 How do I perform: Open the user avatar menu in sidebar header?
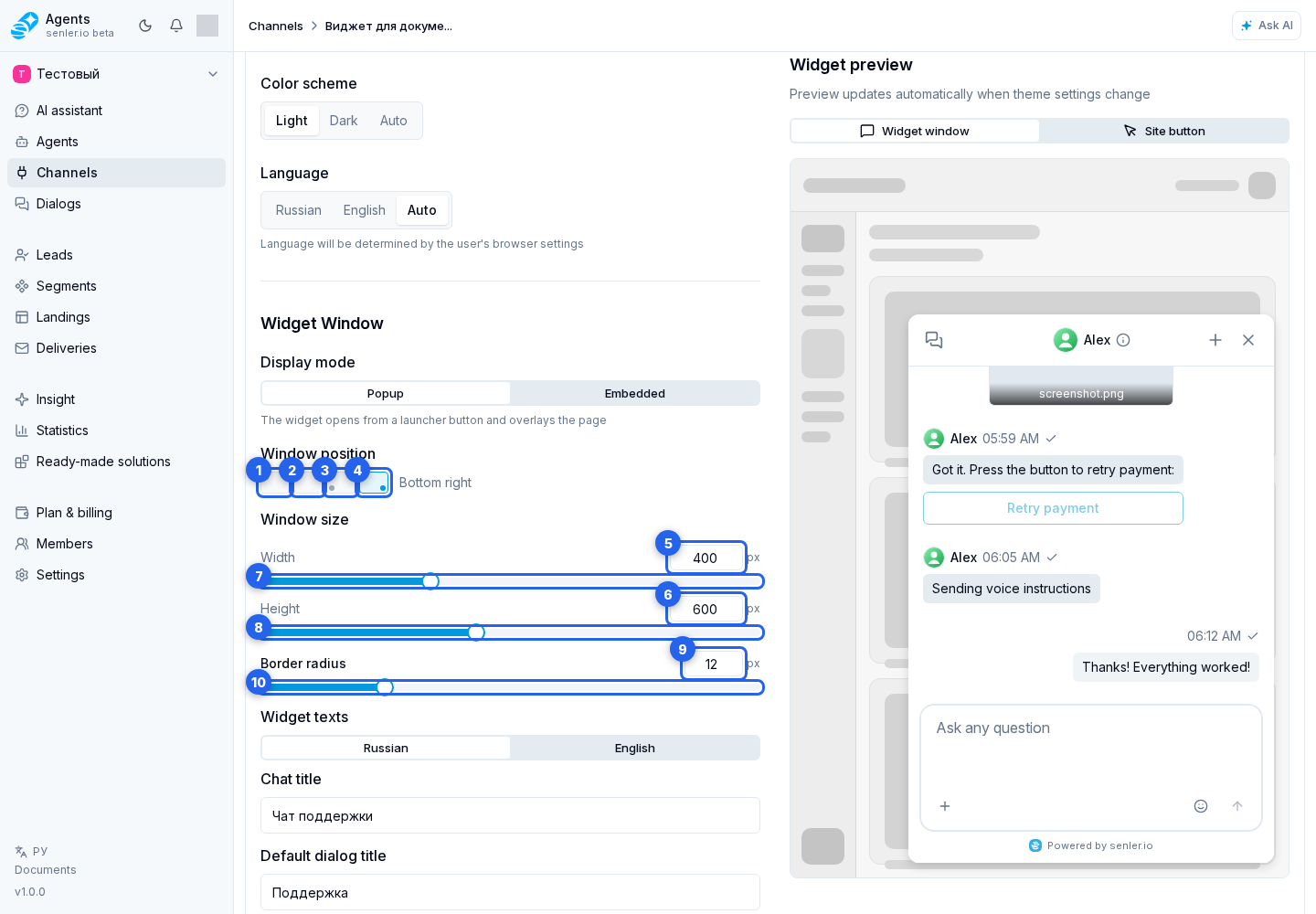(207, 26)
